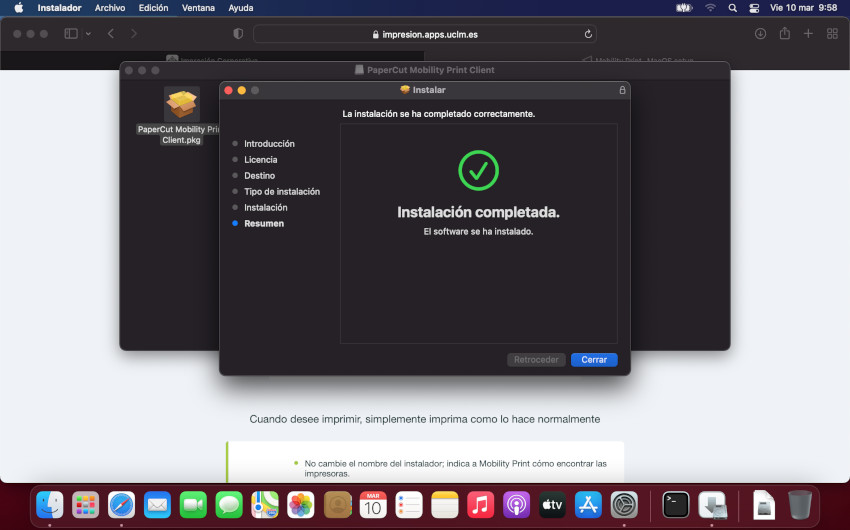Open the Edición menu
This screenshot has height=530, width=850.
click(153, 8)
